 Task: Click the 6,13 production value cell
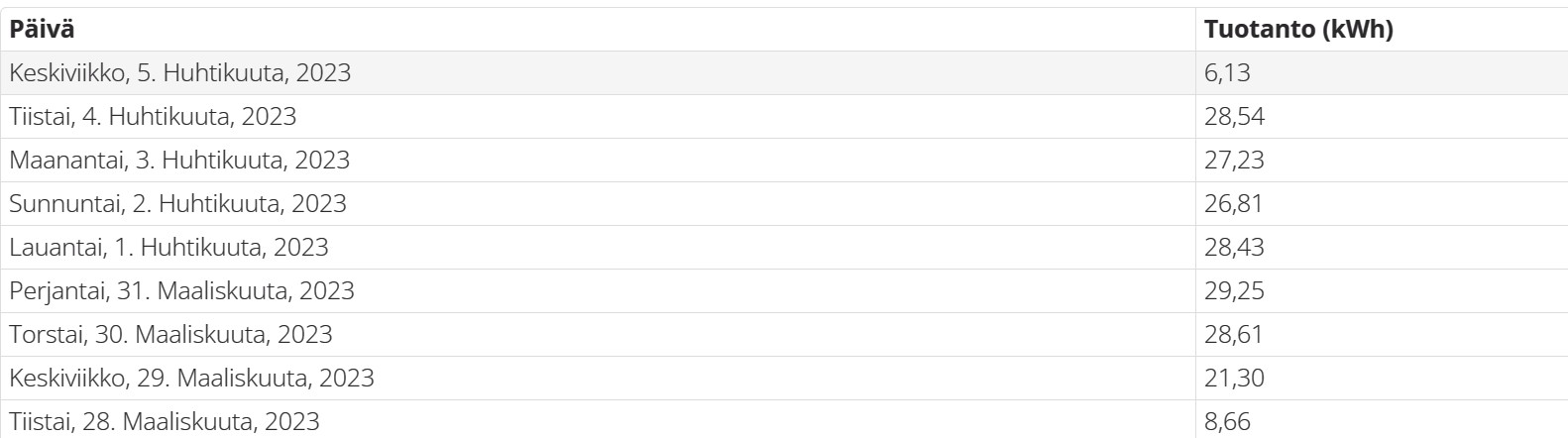pyautogui.click(x=1382, y=73)
